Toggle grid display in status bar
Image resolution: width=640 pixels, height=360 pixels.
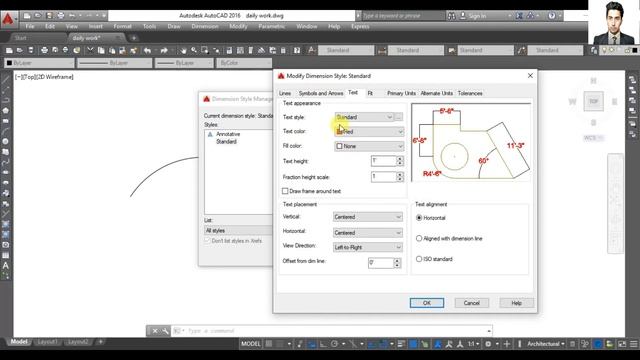point(269,344)
